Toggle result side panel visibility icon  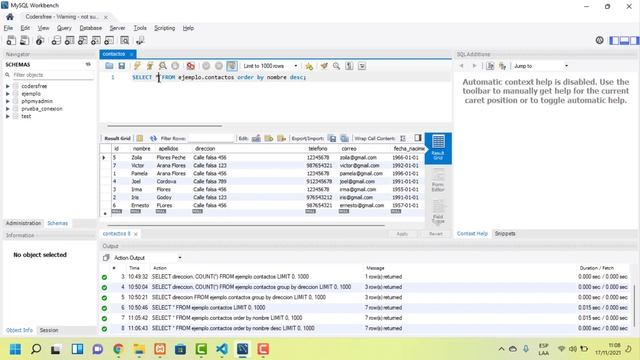[418, 138]
